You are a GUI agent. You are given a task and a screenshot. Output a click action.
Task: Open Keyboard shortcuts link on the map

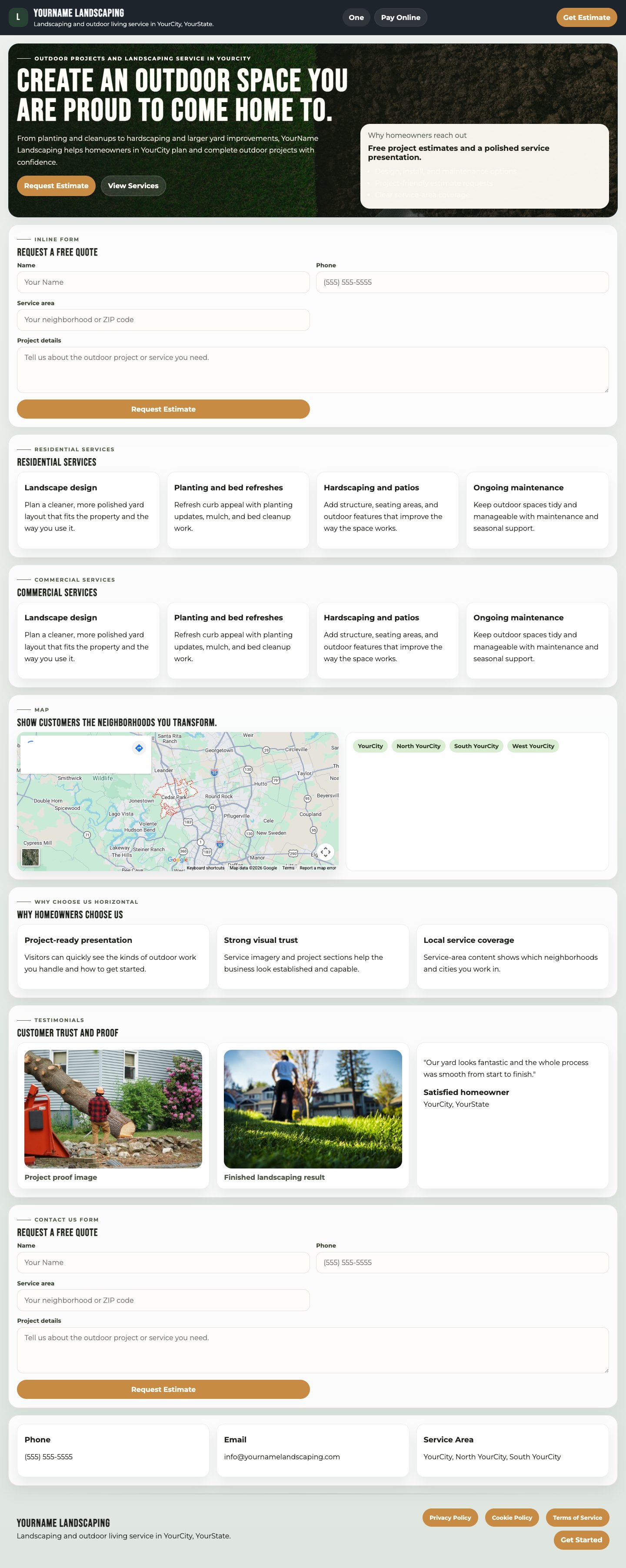point(205,868)
